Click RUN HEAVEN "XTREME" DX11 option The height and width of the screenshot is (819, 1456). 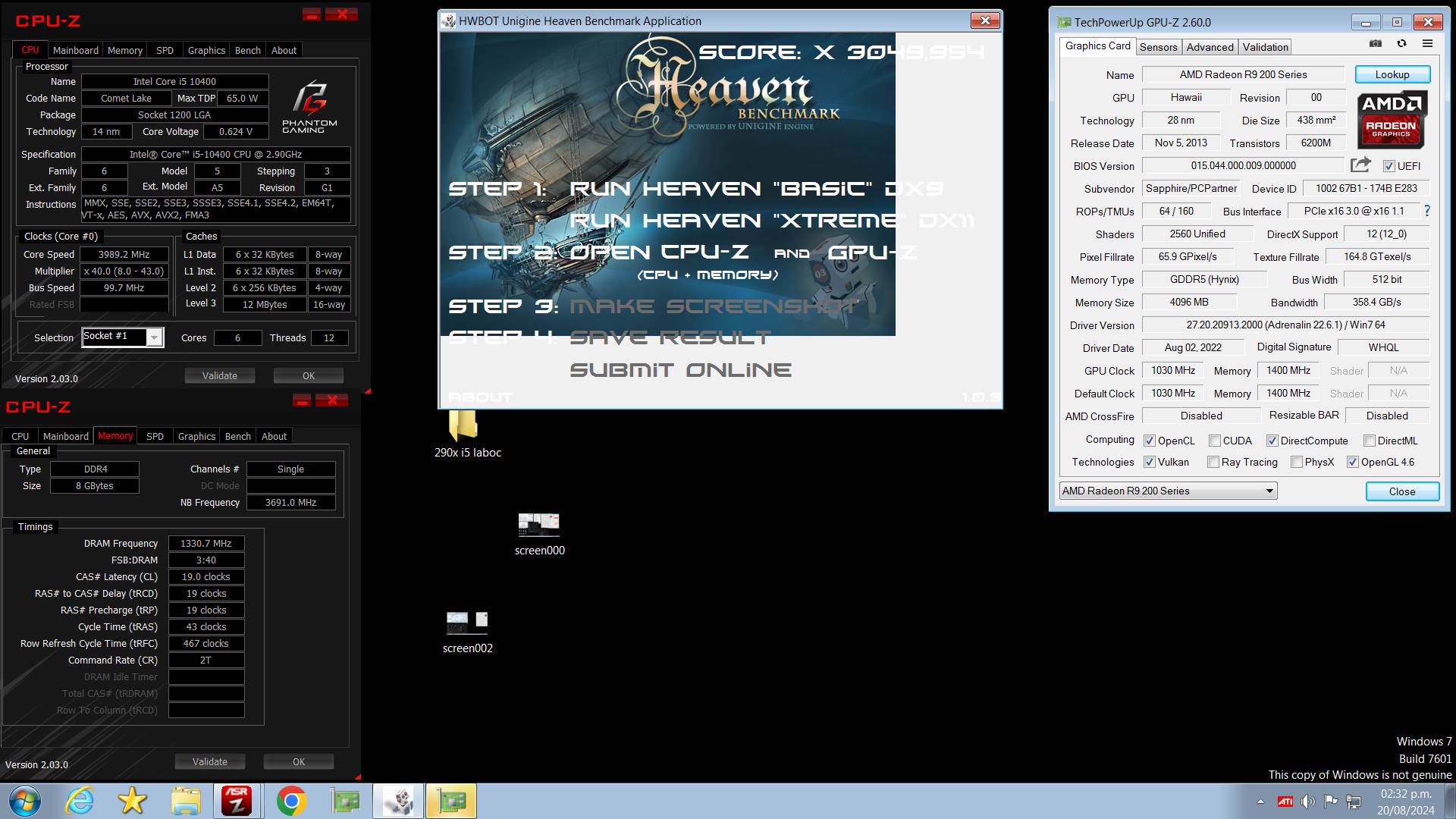772,221
